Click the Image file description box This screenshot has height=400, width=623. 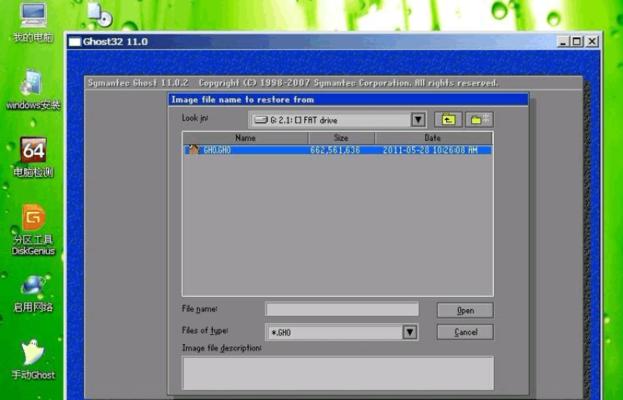pos(338,373)
